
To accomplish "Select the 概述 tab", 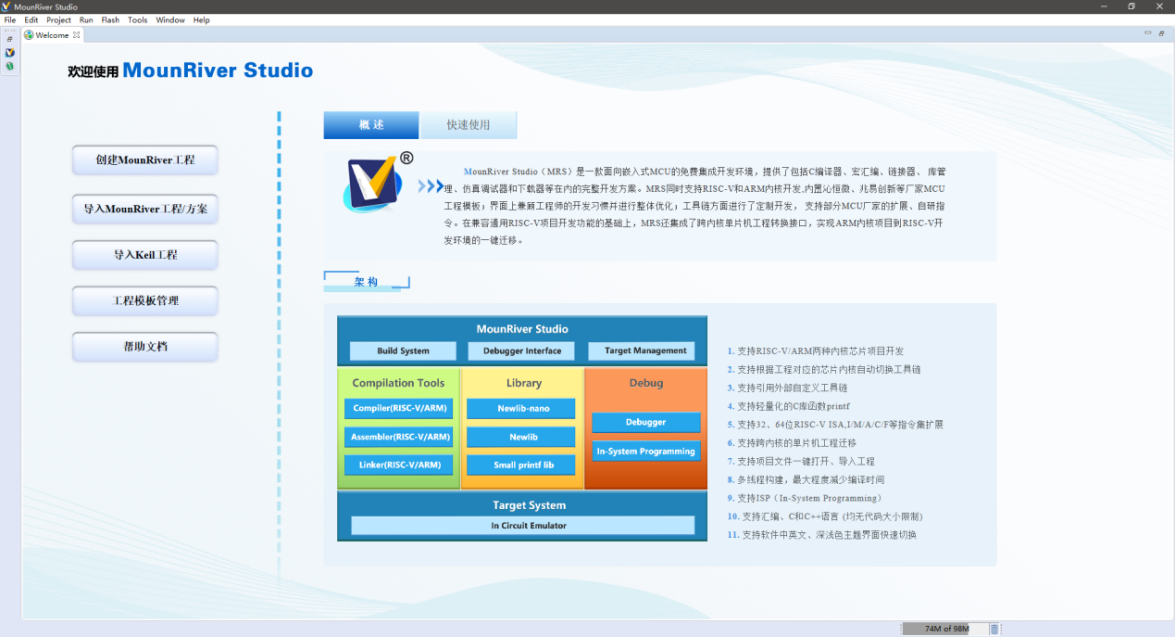I will (x=370, y=124).
